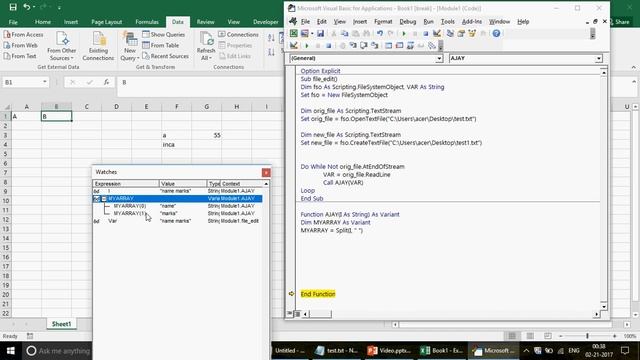This screenshot has height=360, width=640.
Task: Select the Sheet1 worksheet tab
Action: pyautogui.click(x=61, y=324)
